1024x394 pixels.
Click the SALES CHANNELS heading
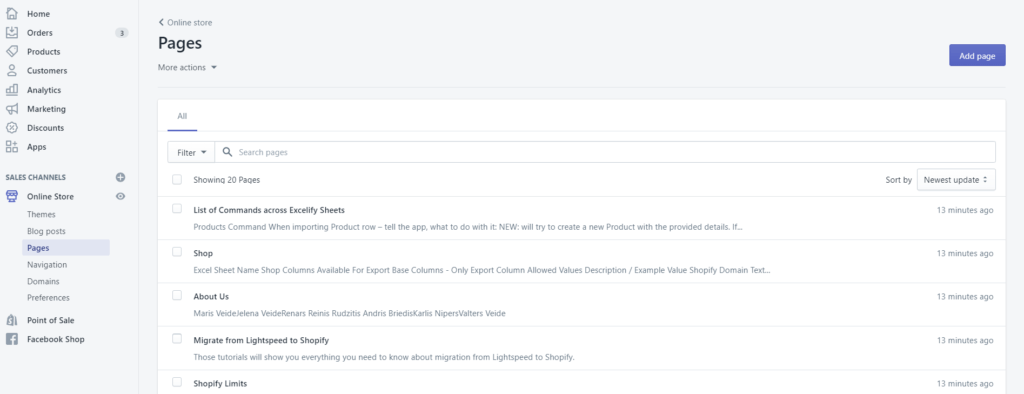(x=36, y=177)
